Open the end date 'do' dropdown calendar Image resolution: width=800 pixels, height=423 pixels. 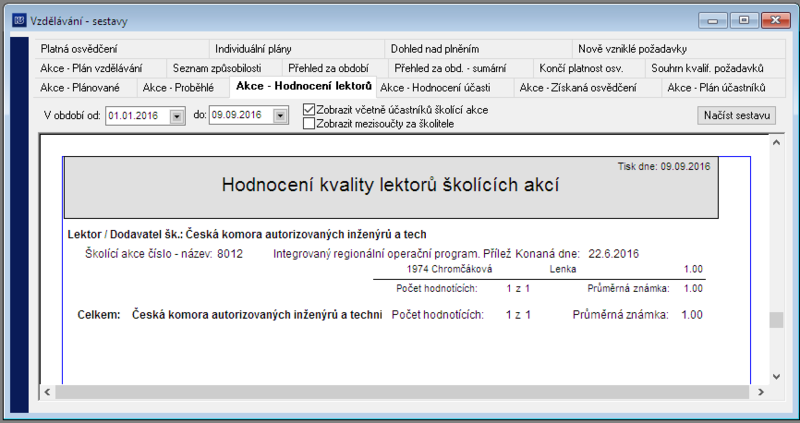280,116
